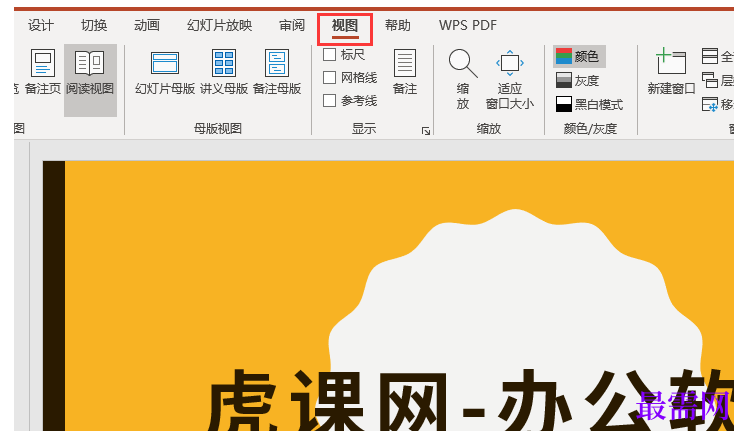Click the slide title text 虎课网-办公软
Image resolution: width=748 pixels, height=437 pixels.
point(470,401)
